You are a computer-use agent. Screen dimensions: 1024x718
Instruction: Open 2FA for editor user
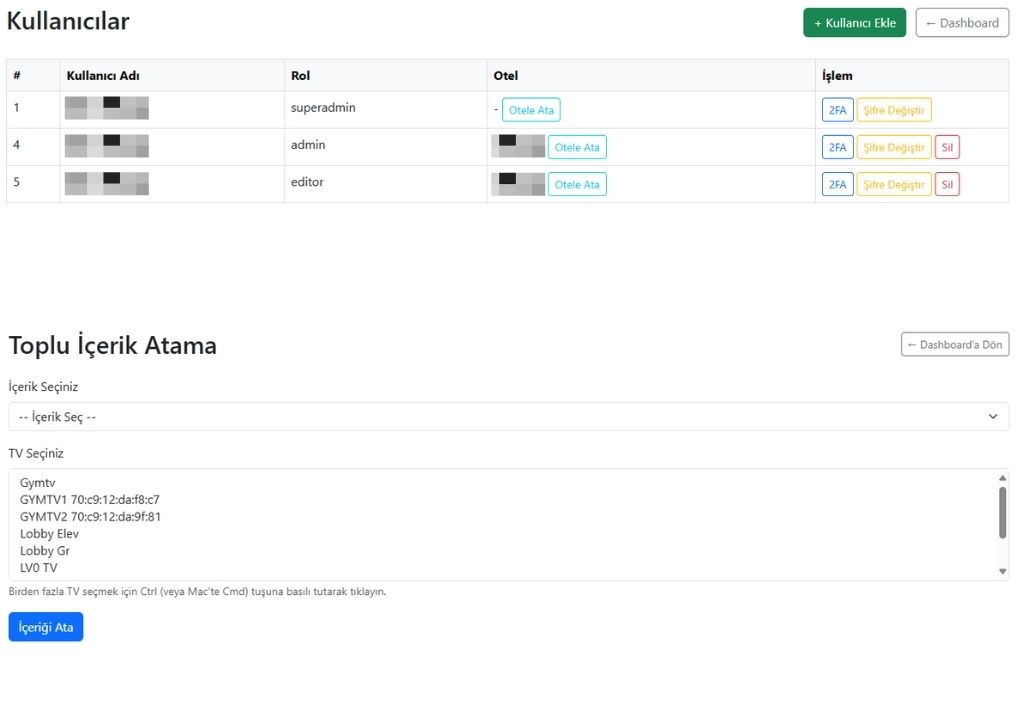coord(837,184)
